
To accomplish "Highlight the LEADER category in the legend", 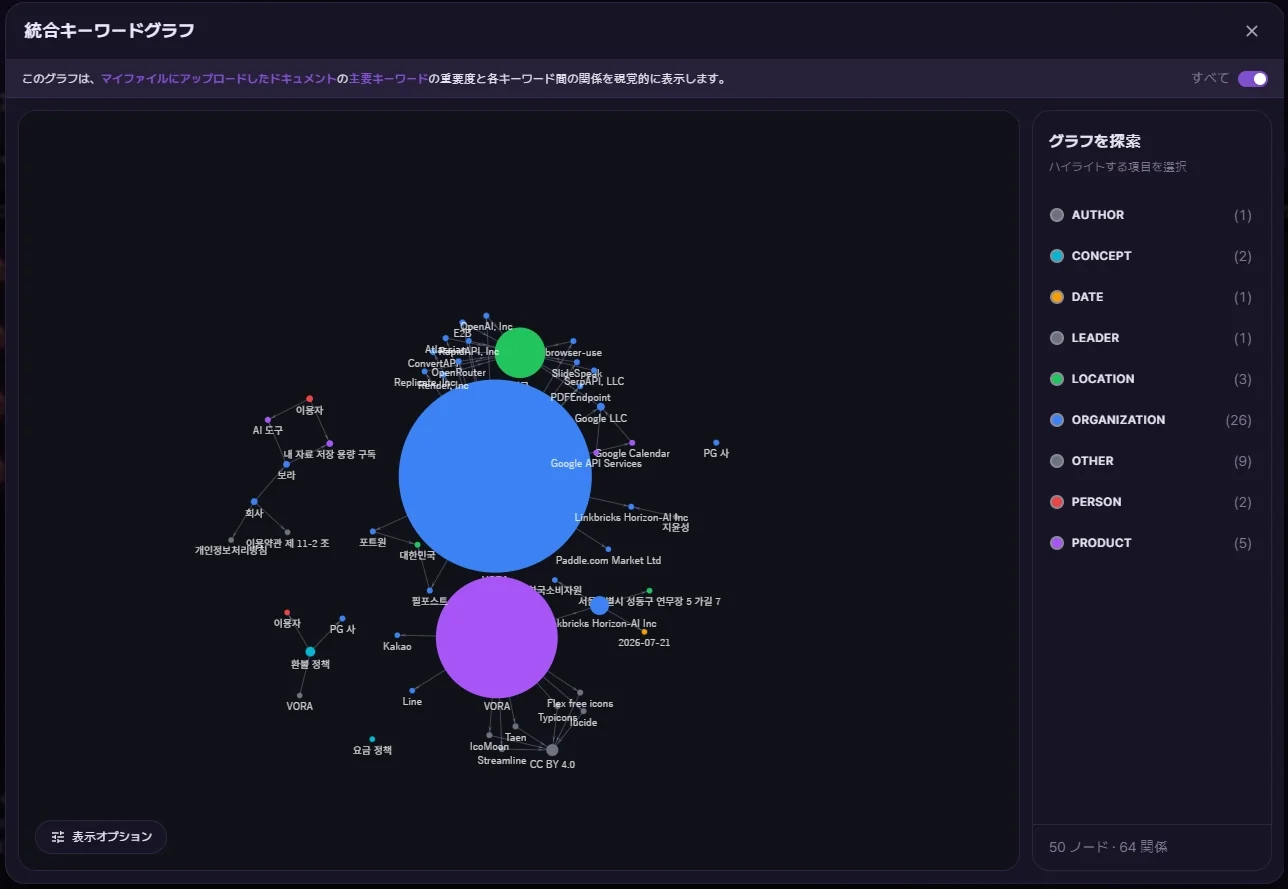I will click(1150, 338).
